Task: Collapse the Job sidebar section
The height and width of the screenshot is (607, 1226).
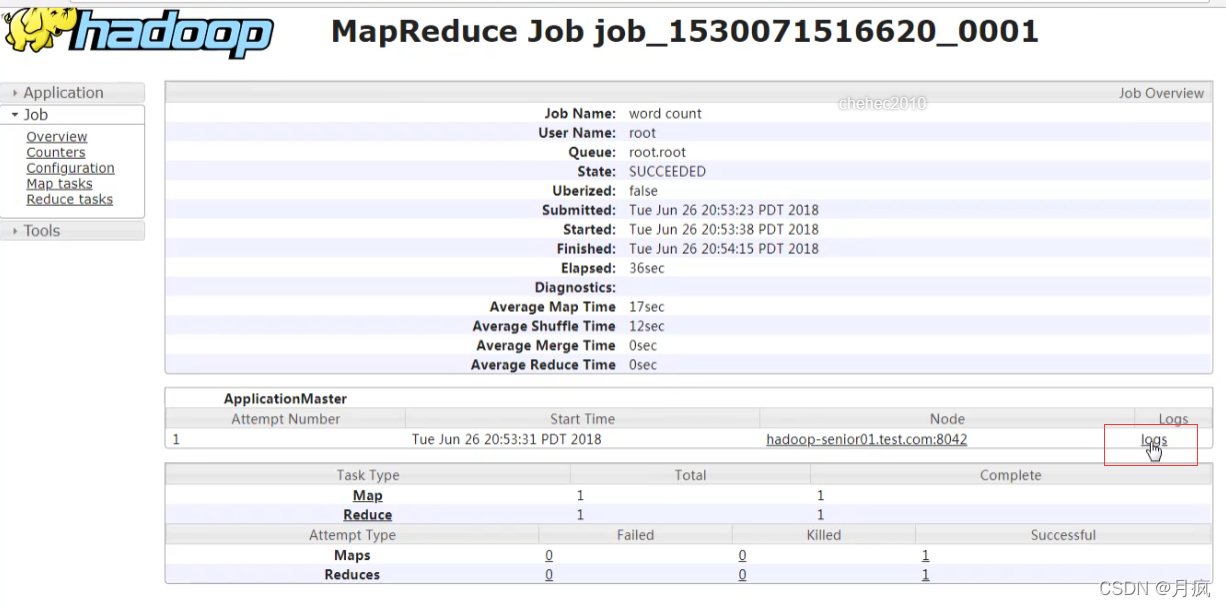Action: click(73, 115)
